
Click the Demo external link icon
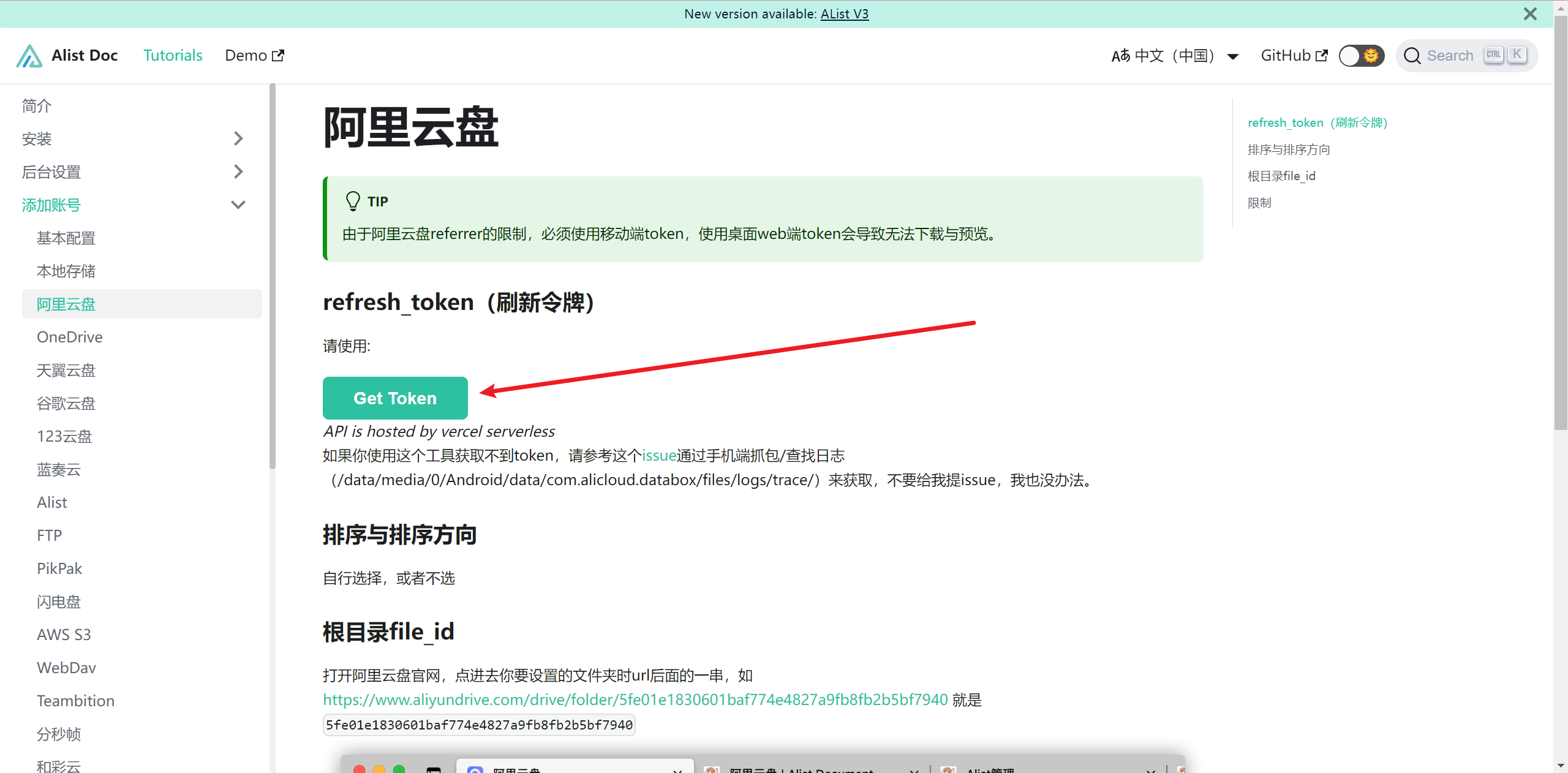tap(278, 56)
